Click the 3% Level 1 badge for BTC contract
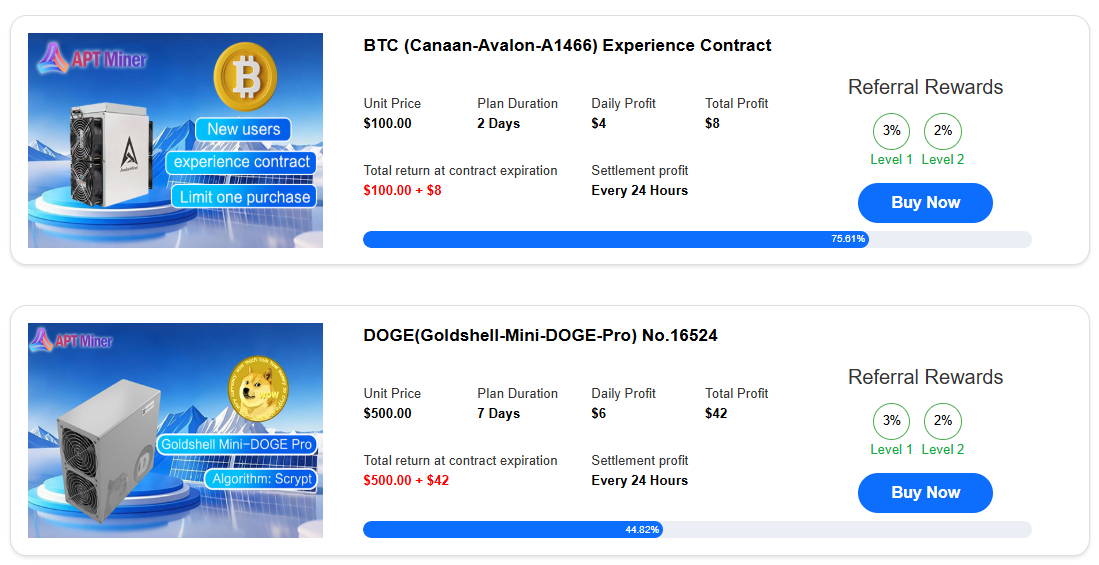The width and height of the screenshot is (1099, 565). pos(891,131)
